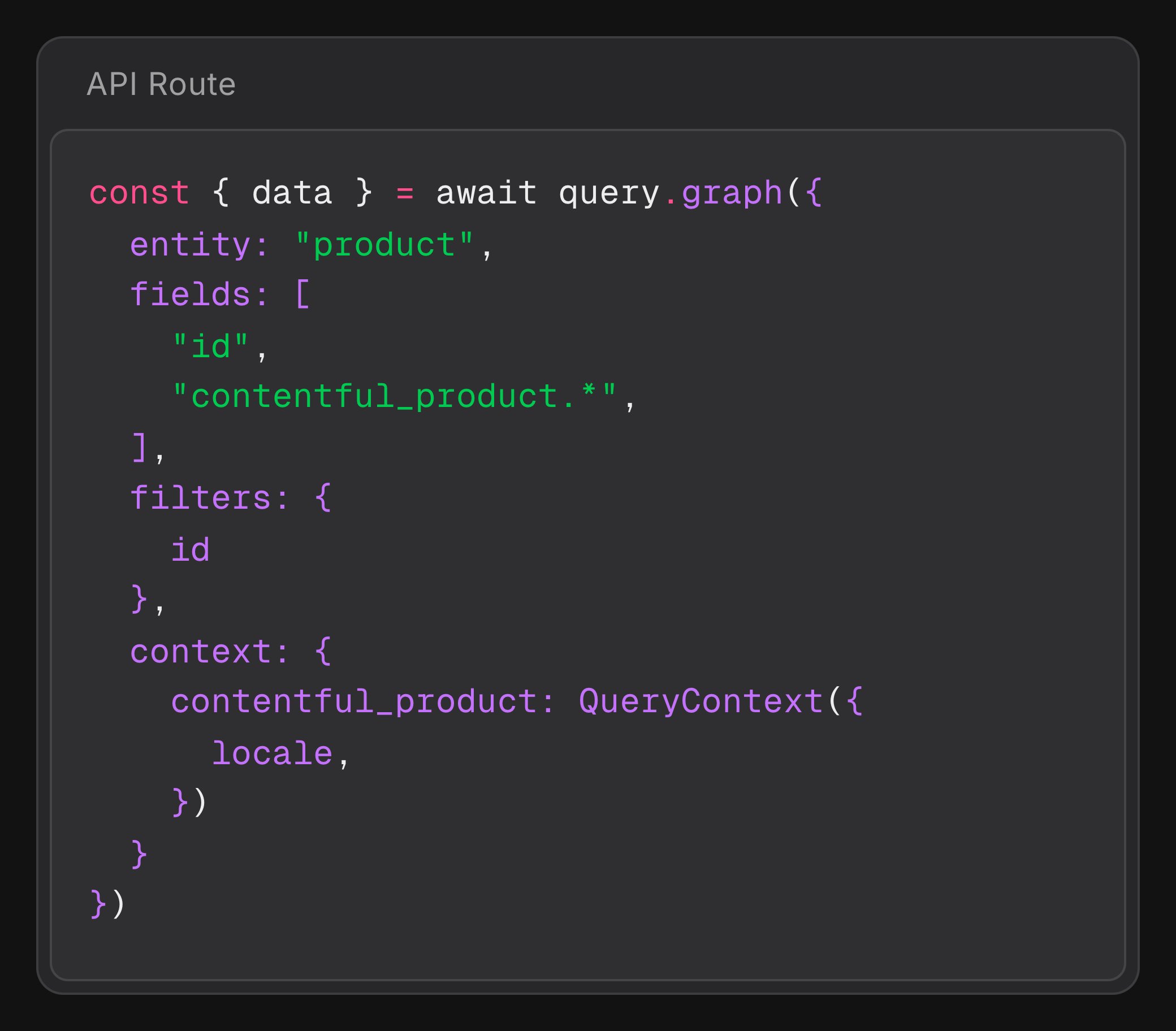Image resolution: width=1176 pixels, height=1031 pixels.
Task: Click the closing '],' of fields array
Action: click(x=149, y=448)
